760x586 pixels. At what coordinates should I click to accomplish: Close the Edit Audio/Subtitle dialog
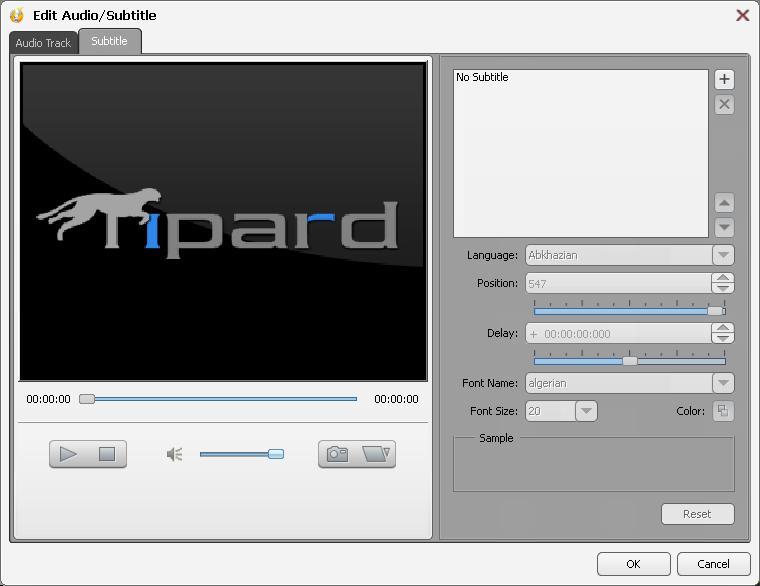click(x=743, y=15)
